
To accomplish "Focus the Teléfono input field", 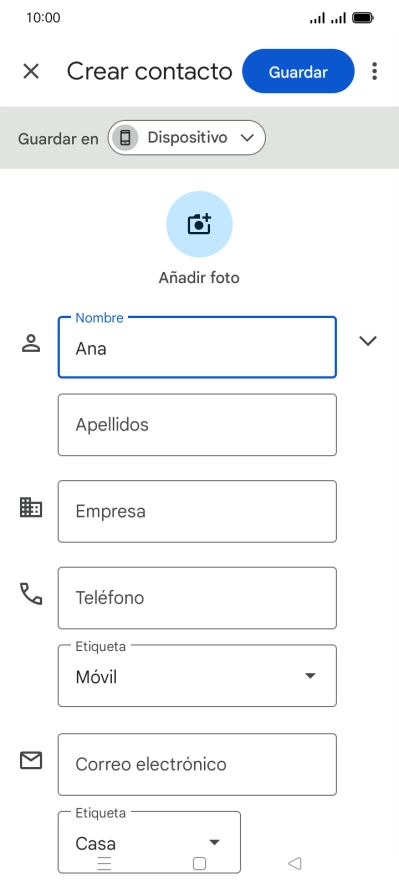I will point(197,598).
